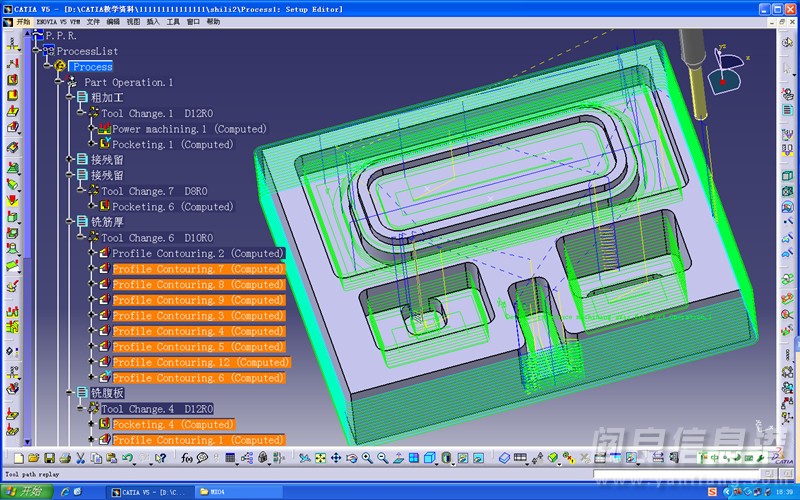Open dropdown arrow beside Shading mode icon
800x500 pixels.
(454, 464)
